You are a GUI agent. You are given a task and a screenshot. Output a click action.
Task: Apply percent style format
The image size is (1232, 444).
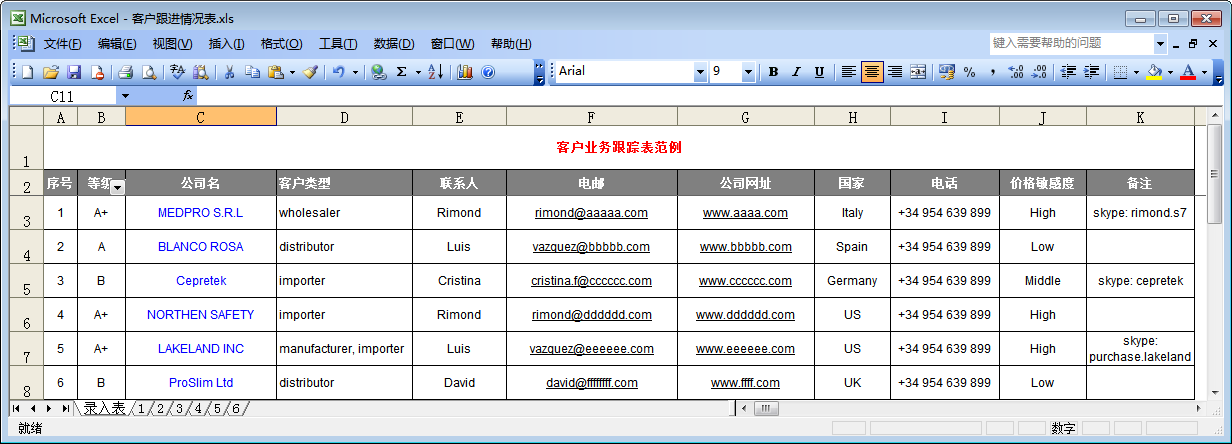click(x=969, y=72)
